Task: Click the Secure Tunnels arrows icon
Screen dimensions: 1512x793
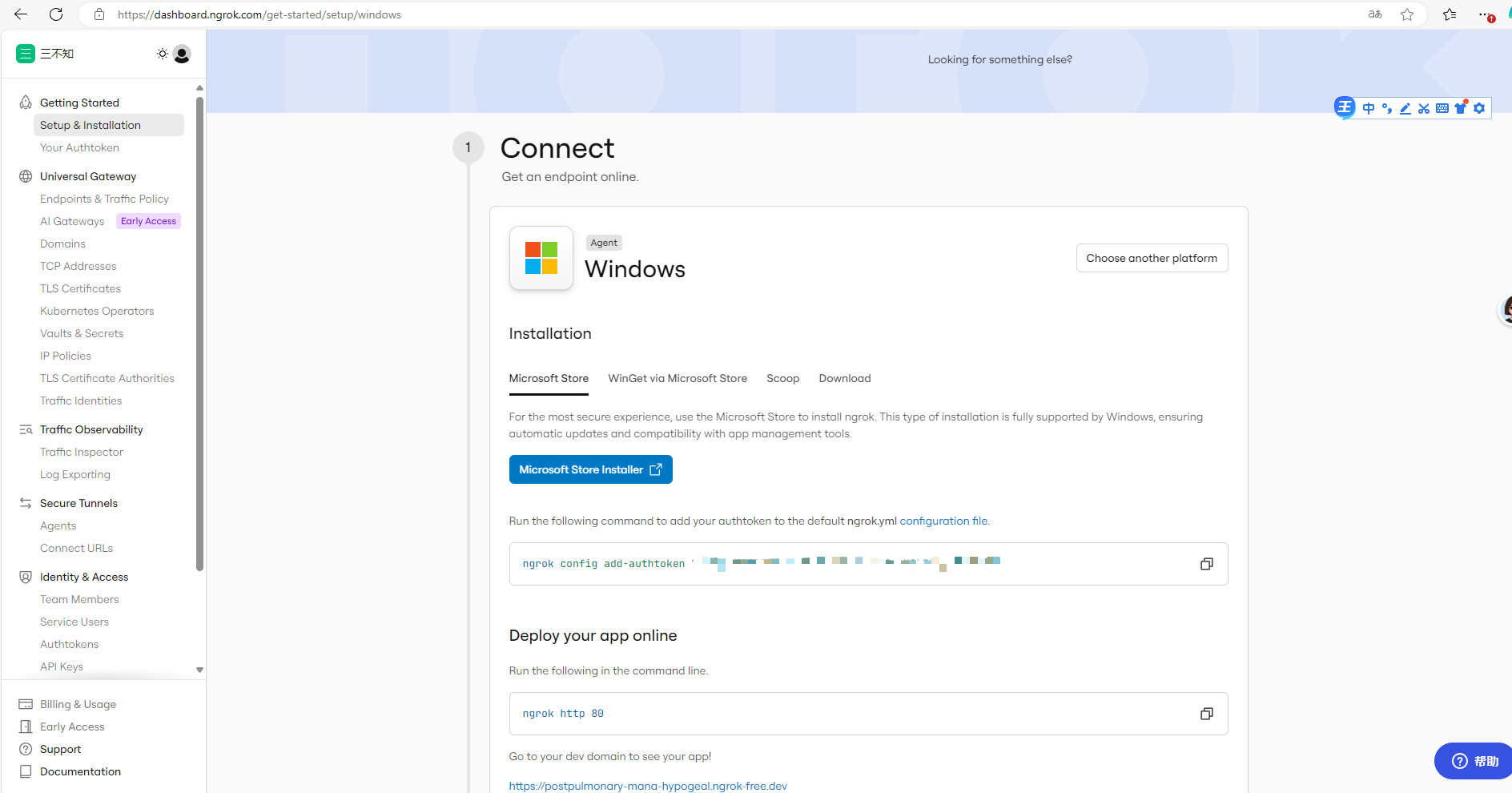Action: [x=26, y=503]
